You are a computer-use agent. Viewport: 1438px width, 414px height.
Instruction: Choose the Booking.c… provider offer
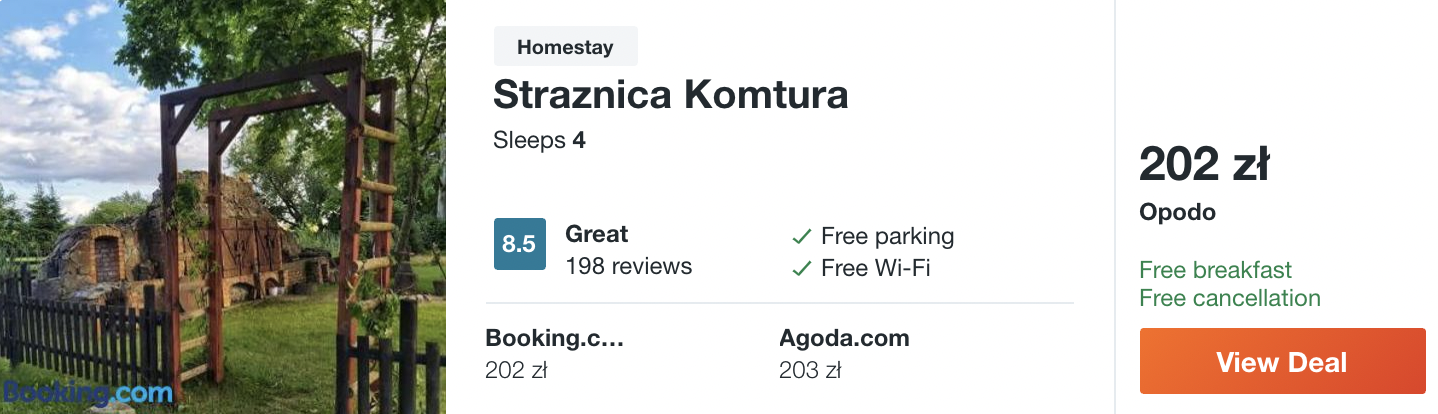pyautogui.click(x=555, y=354)
